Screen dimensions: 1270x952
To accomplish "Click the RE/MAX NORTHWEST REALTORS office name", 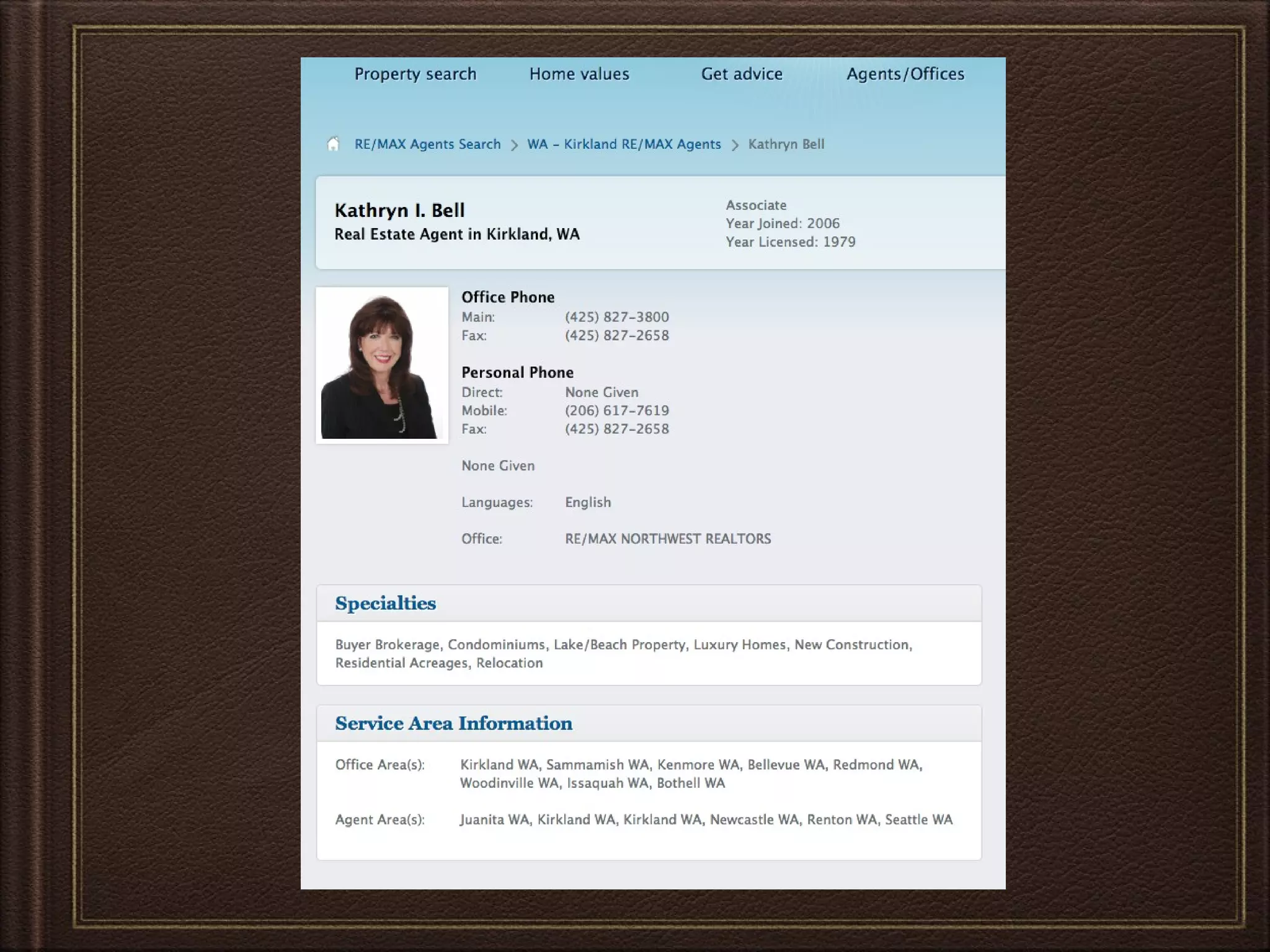I will [x=667, y=539].
